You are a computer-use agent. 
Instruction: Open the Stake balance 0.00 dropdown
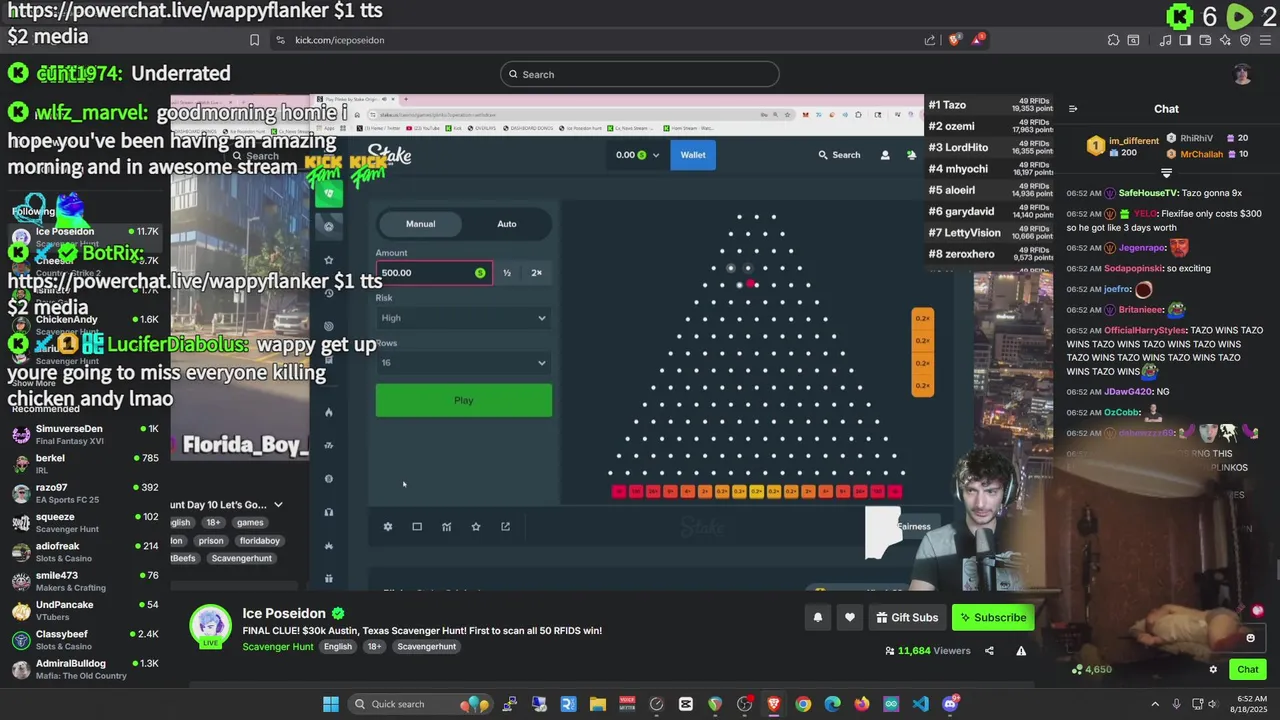[x=638, y=155]
